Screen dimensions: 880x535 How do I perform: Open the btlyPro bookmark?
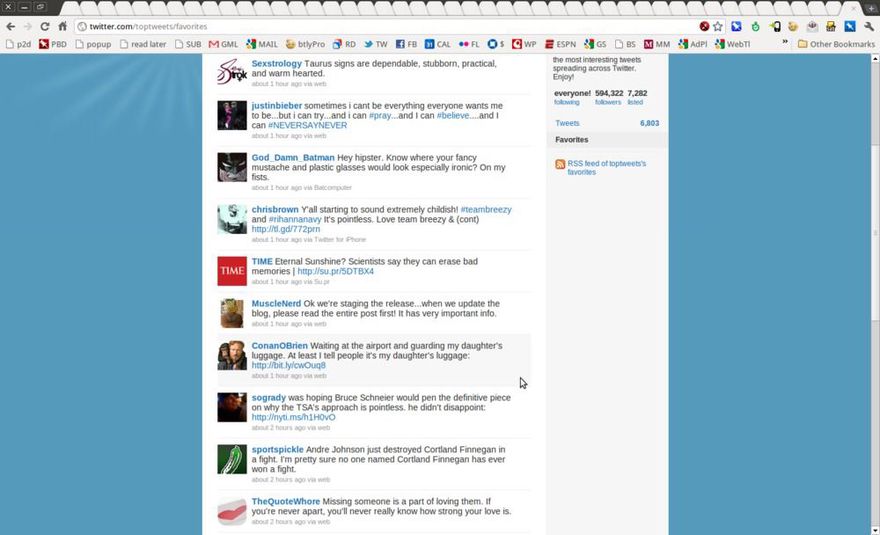[x=305, y=44]
